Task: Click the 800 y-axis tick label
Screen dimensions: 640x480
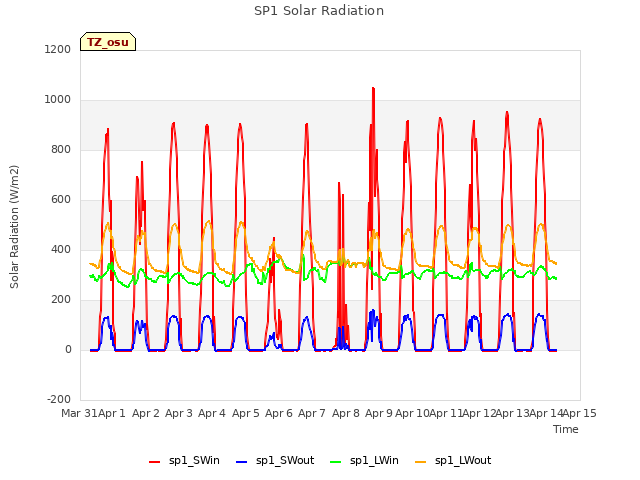Action: click(x=61, y=150)
